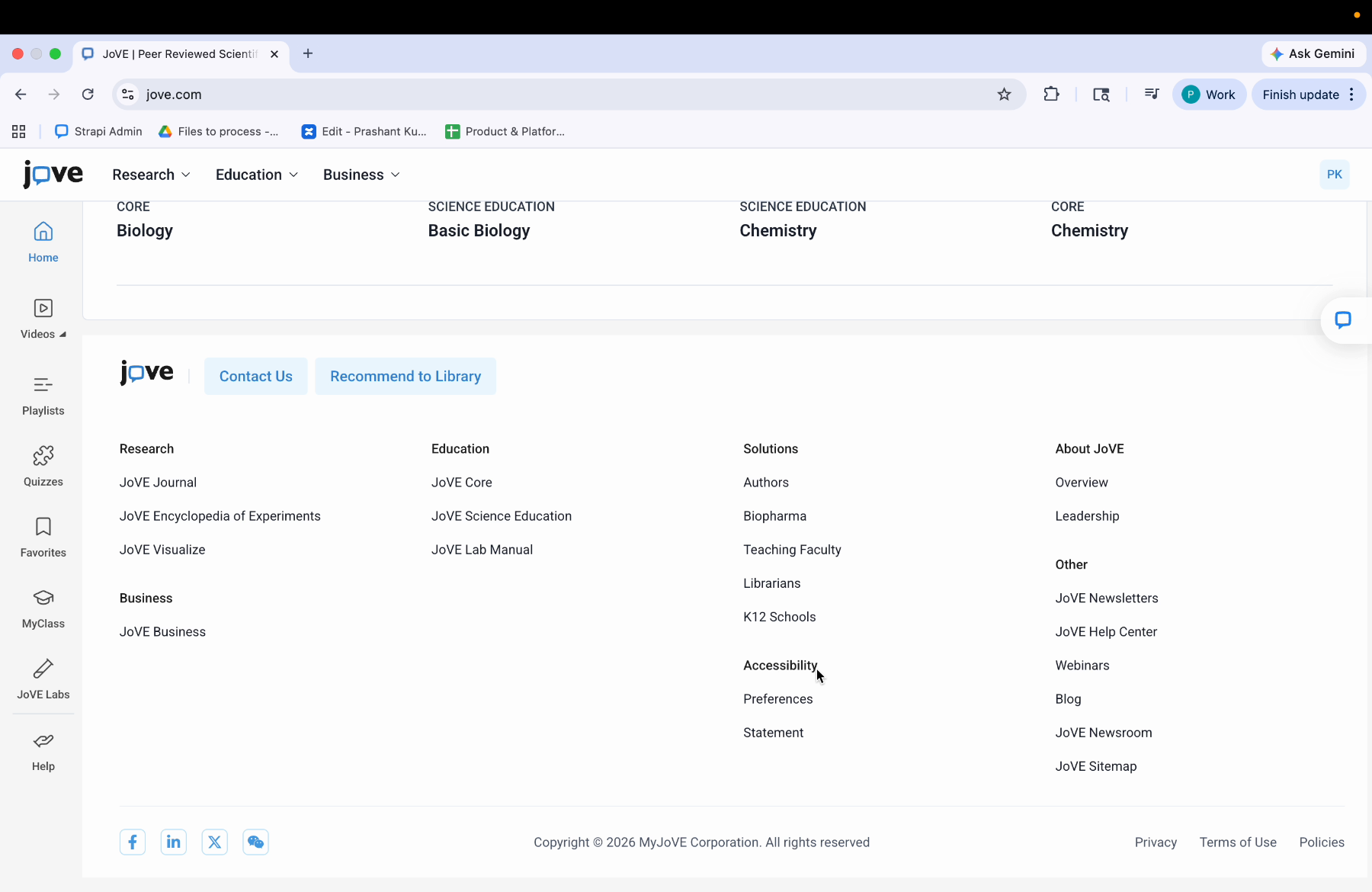Visit JoVE LinkedIn page icon
1372x892 pixels.
point(174,842)
